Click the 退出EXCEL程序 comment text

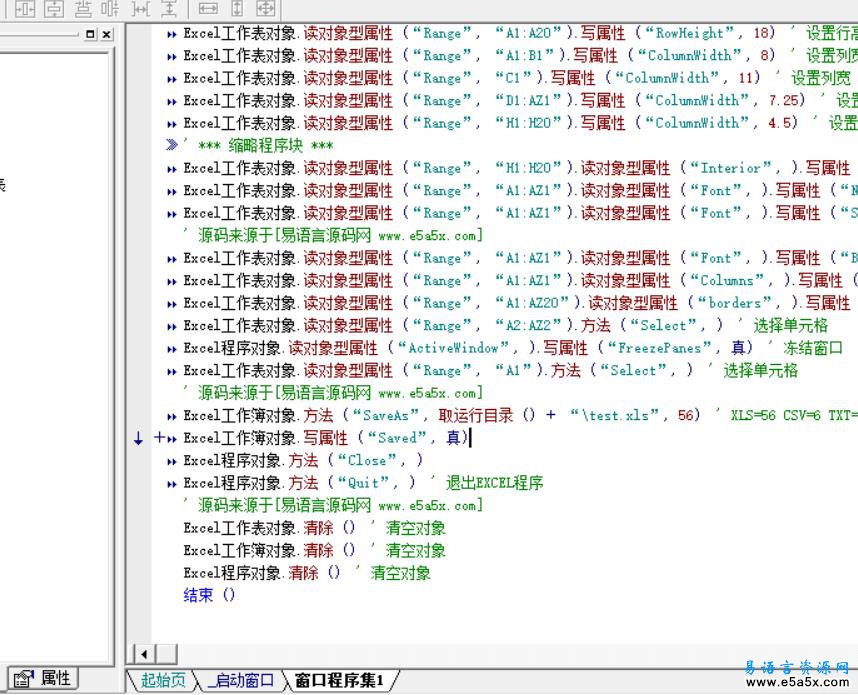495,482
